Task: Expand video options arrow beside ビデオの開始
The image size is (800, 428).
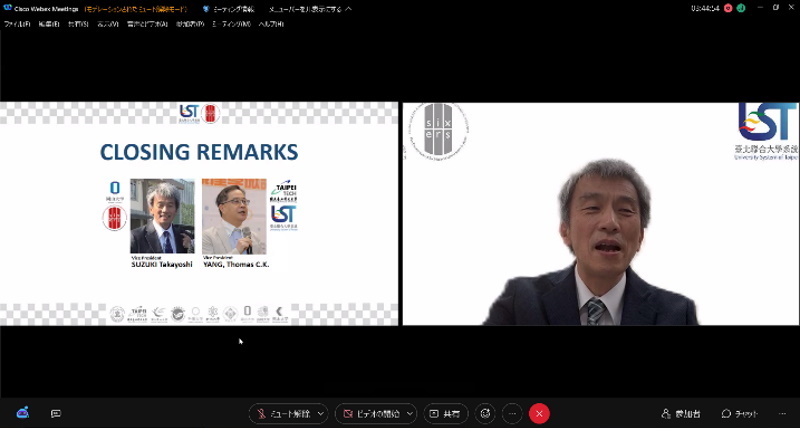Action: (410, 414)
